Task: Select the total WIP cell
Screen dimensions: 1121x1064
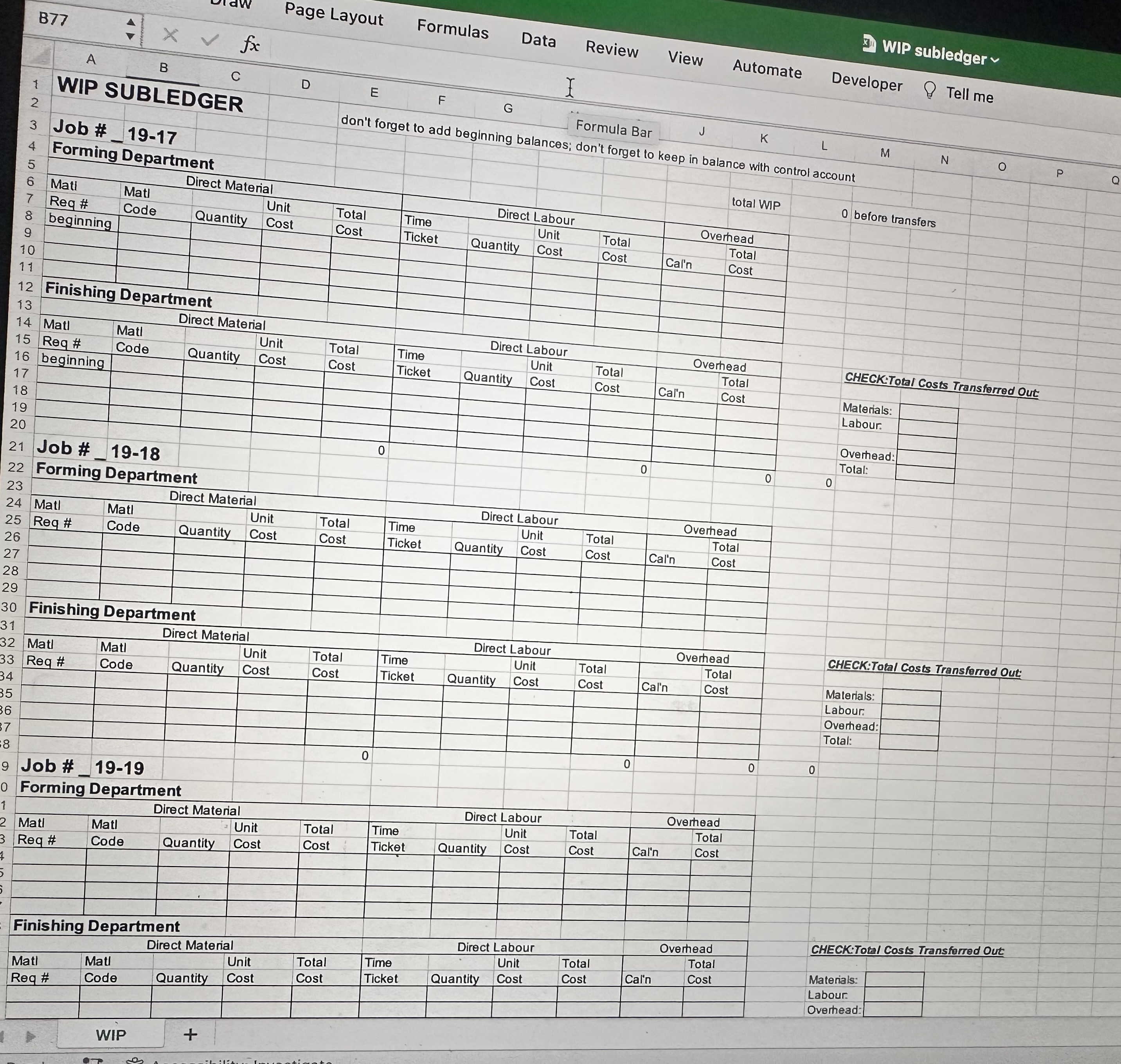Action: (x=756, y=203)
